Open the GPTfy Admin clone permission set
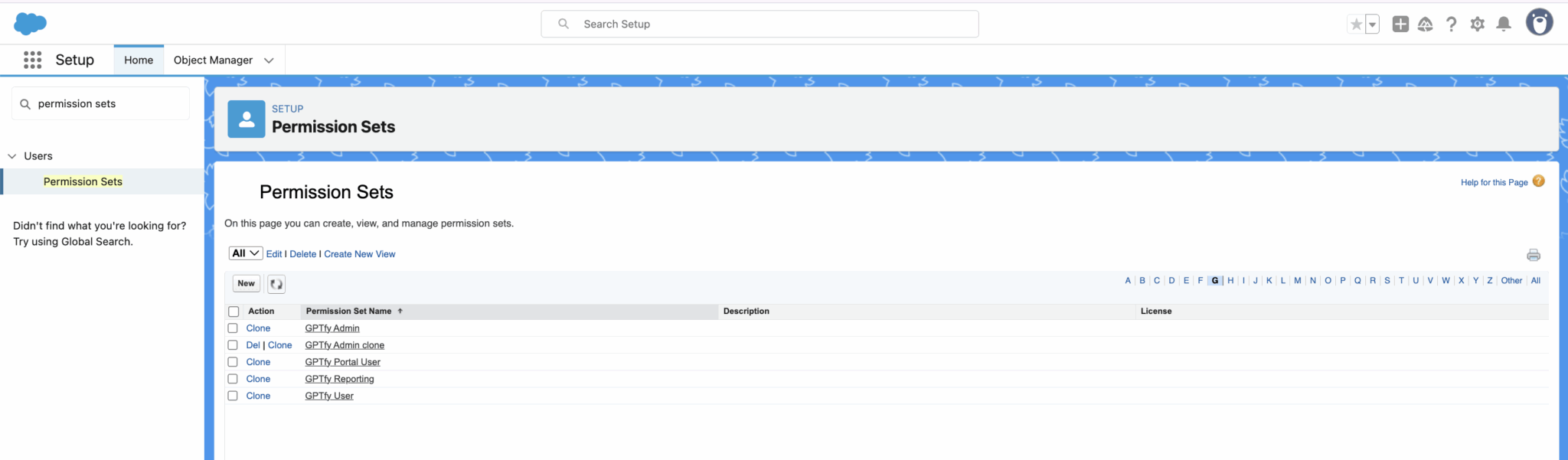Image resolution: width=1568 pixels, height=460 pixels. (345, 345)
